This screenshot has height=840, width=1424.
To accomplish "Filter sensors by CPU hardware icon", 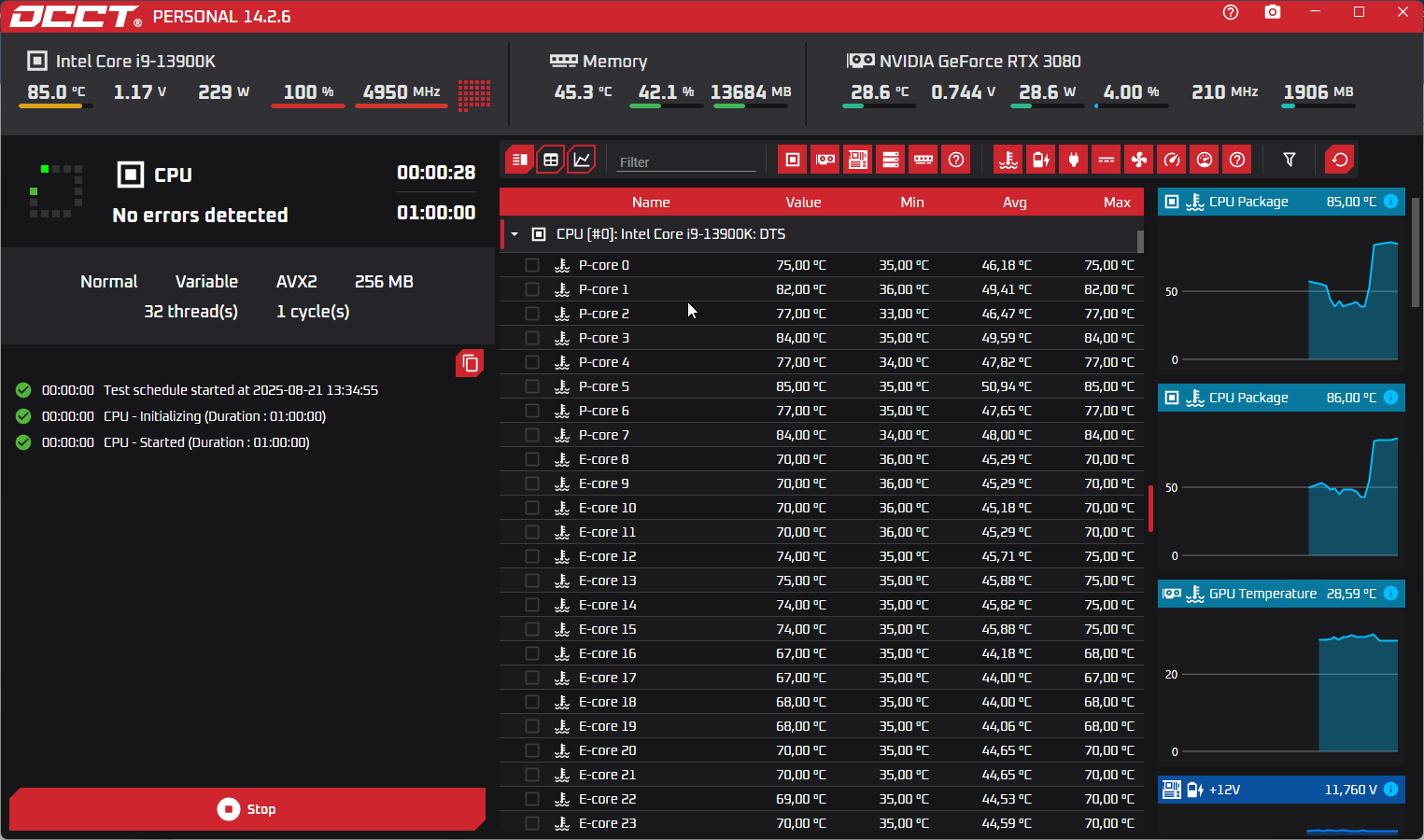I will tap(793, 160).
